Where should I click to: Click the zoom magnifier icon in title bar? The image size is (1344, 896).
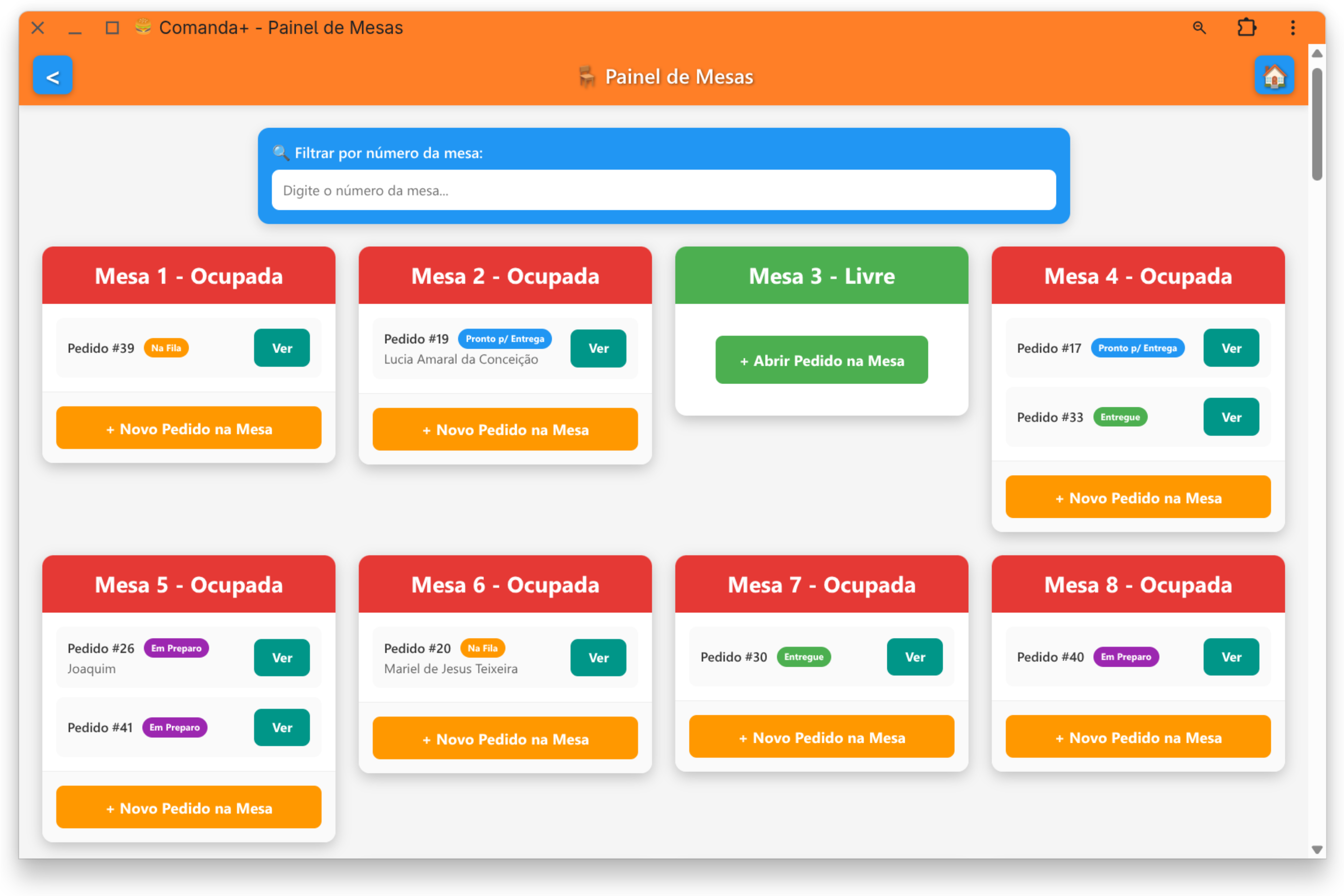(1199, 28)
